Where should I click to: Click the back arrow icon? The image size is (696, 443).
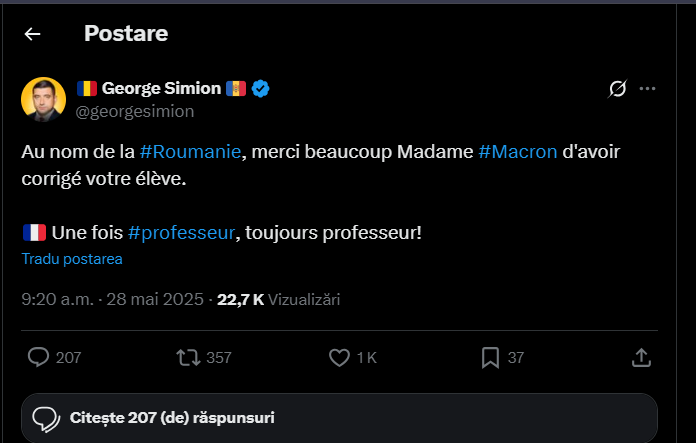pyautogui.click(x=33, y=34)
